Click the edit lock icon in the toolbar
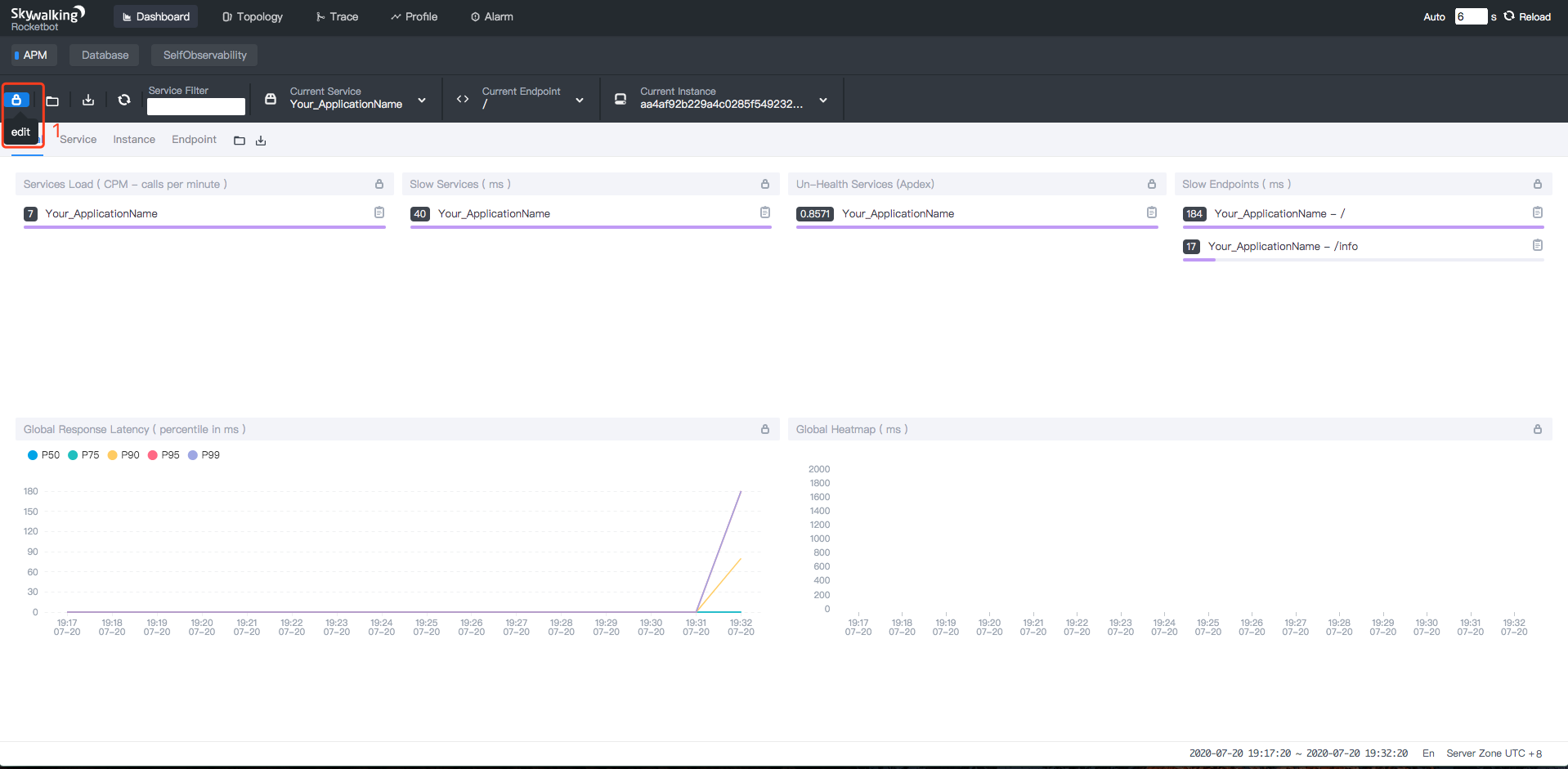This screenshot has width=1568, height=769. pos(16,100)
